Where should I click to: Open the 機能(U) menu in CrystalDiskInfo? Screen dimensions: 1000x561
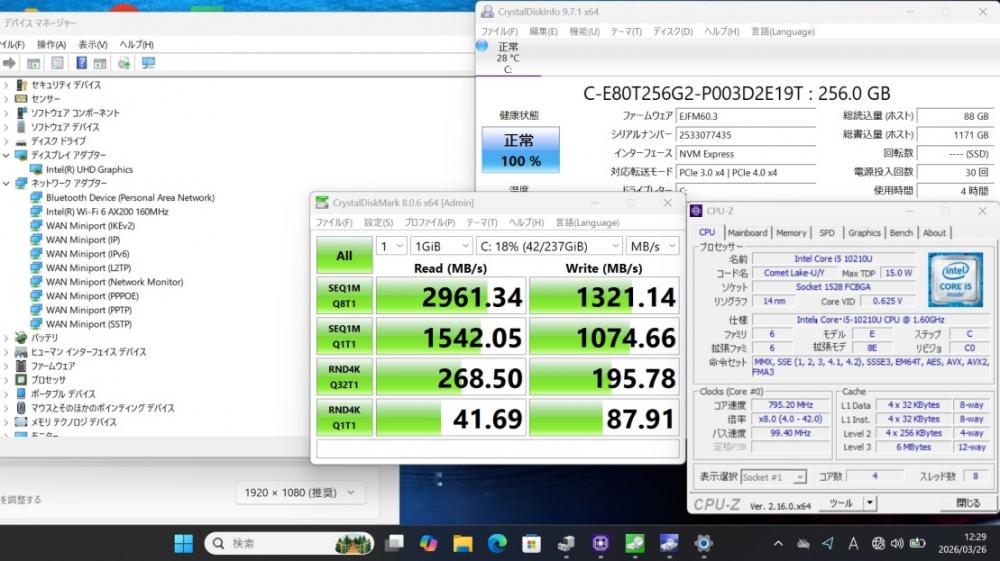(x=584, y=31)
